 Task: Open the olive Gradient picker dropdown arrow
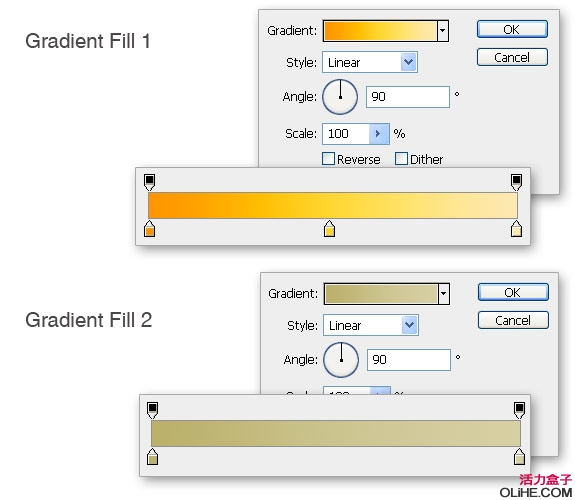click(x=444, y=293)
